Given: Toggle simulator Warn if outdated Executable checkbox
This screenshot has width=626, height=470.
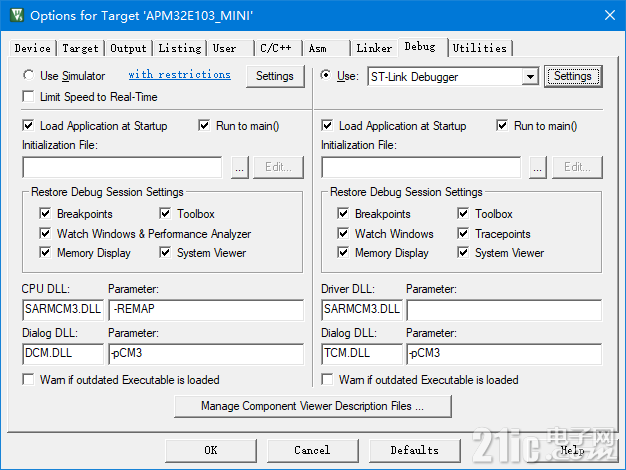Looking at the screenshot, I should 28,379.
